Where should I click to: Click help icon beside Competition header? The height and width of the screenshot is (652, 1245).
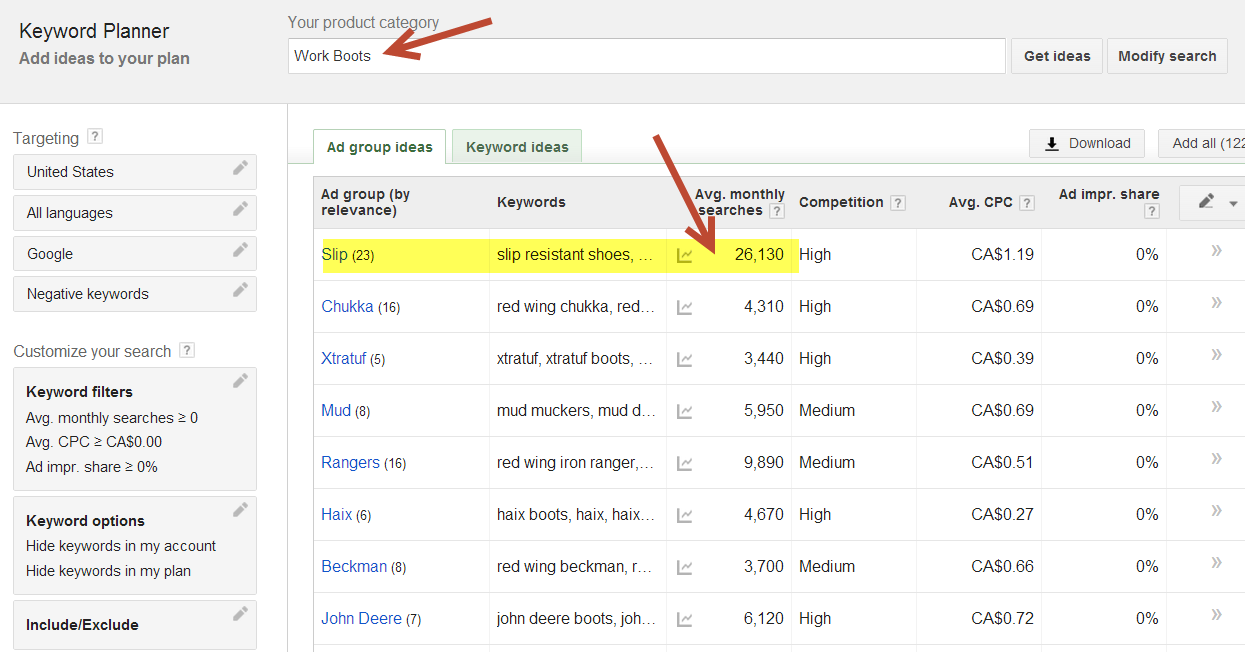coord(898,203)
